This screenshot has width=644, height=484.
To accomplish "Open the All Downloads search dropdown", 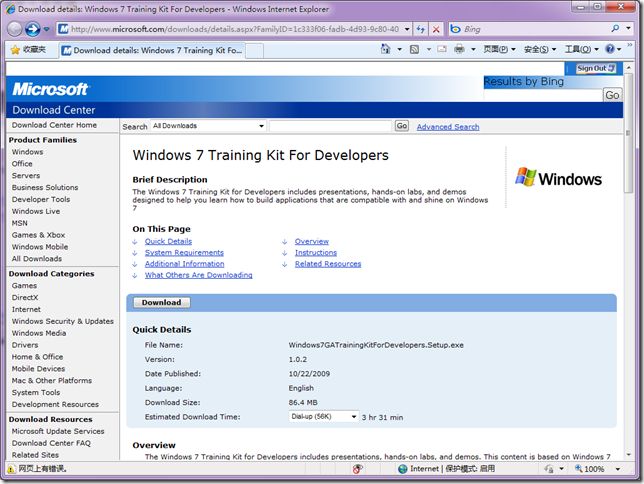I will click(208, 126).
